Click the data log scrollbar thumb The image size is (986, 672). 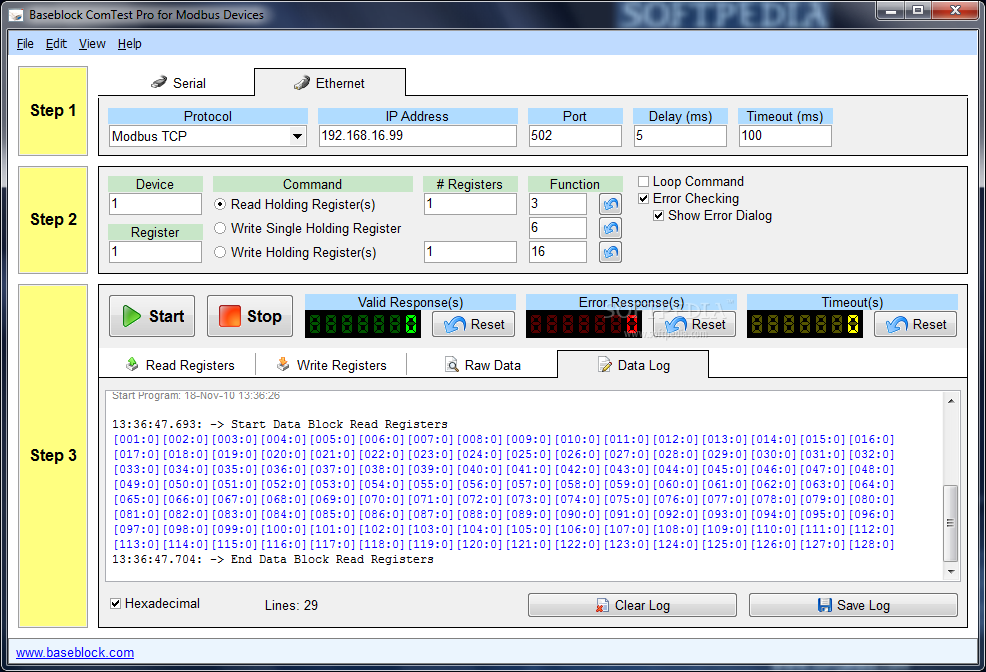[951, 523]
